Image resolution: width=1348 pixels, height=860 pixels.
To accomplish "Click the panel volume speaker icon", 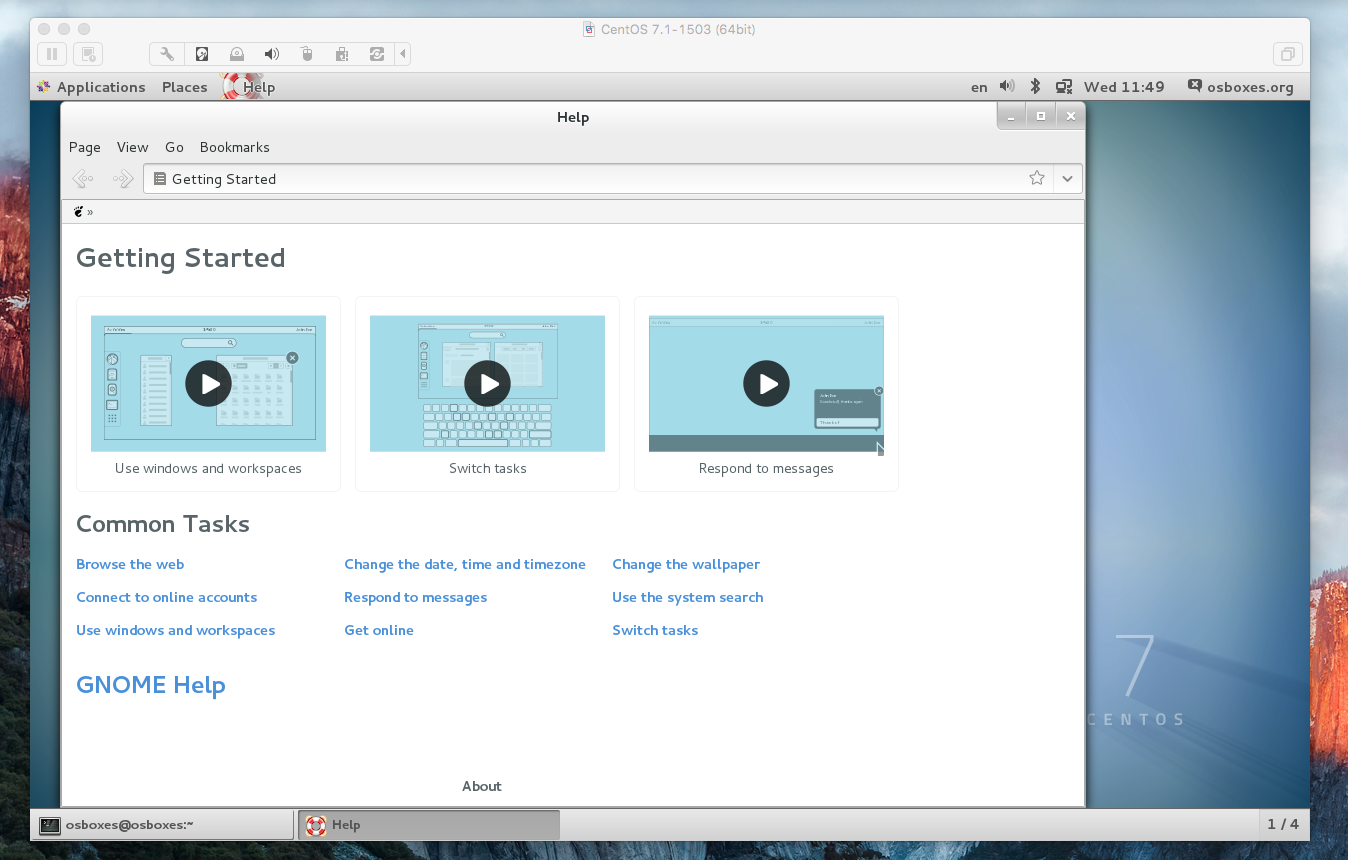I will pos(1007,87).
